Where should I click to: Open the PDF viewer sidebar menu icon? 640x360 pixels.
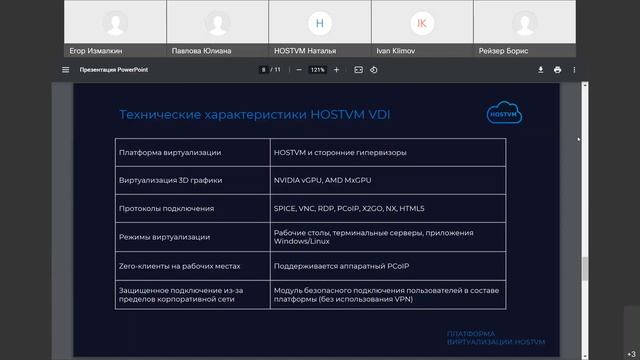[65, 70]
